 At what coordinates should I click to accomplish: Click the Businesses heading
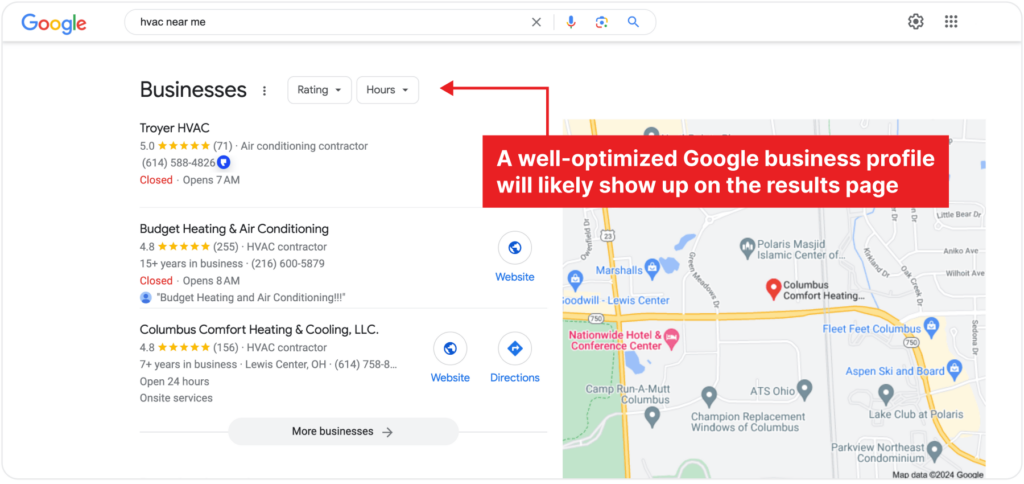pyautogui.click(x=193, y=89)
